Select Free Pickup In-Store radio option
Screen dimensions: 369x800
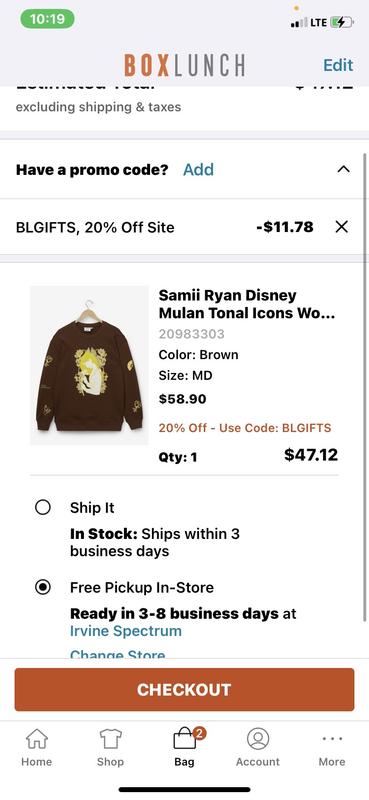pos(42,587)
